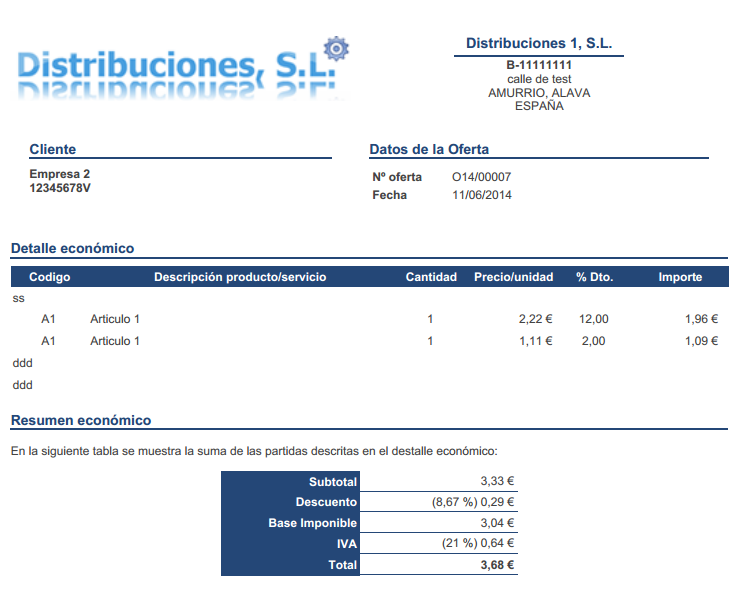The image size is (745, 607).
Task: Click the Descuento label cell
Action: point(290,502)
